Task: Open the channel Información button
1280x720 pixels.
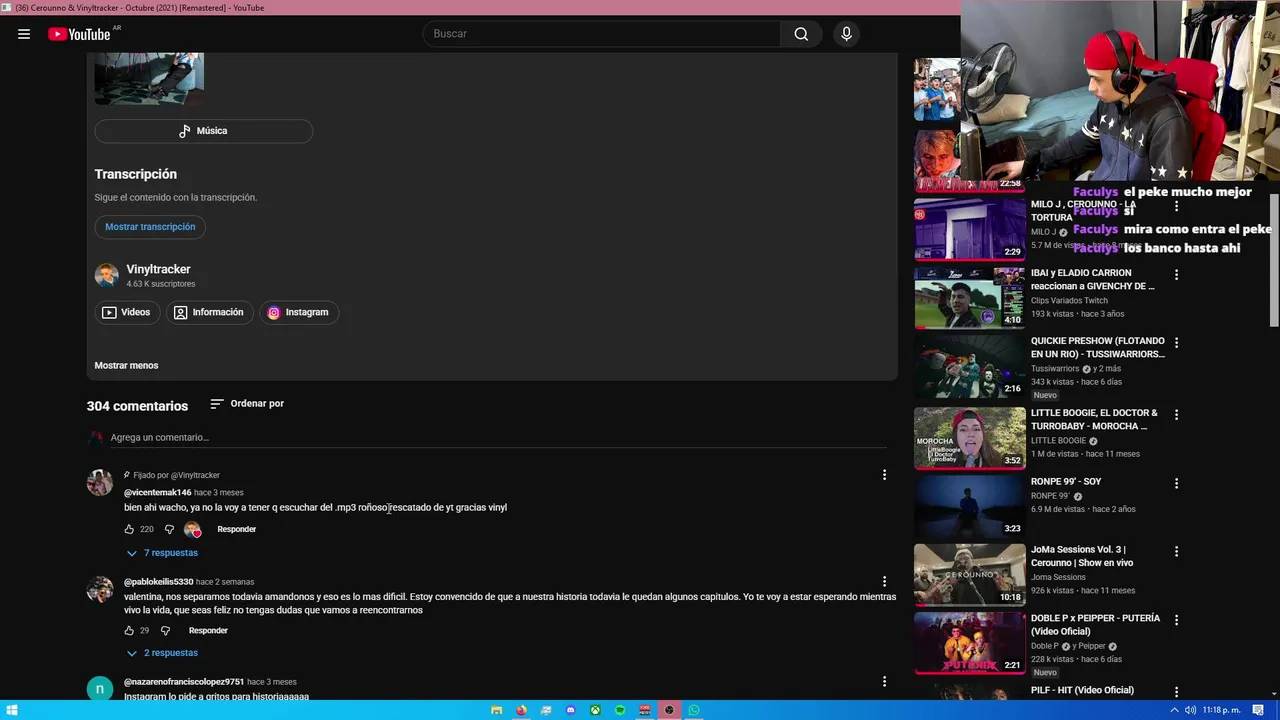Action: [x=208, y=312]
